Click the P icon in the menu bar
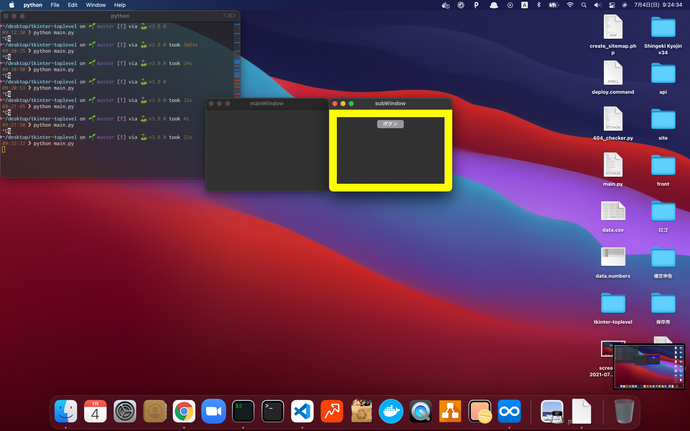This screenshot has height=431, width=690. (476, 5)
